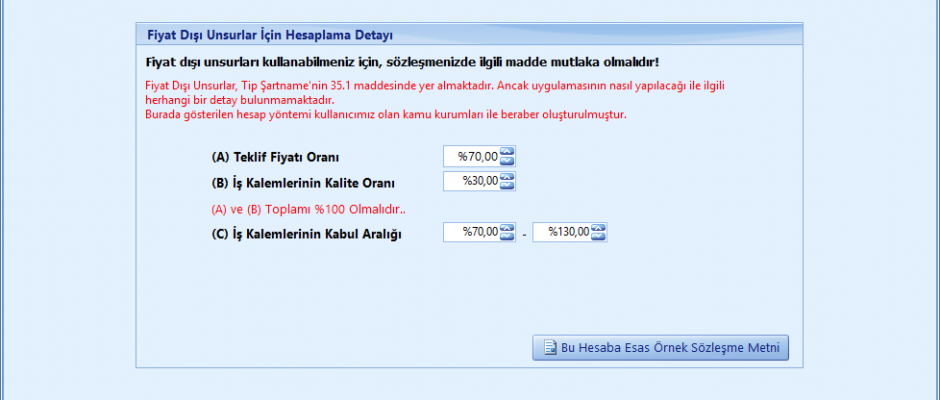Select the (A) Teklif Fiyatı Oranı label

click(x=277, y=157)
